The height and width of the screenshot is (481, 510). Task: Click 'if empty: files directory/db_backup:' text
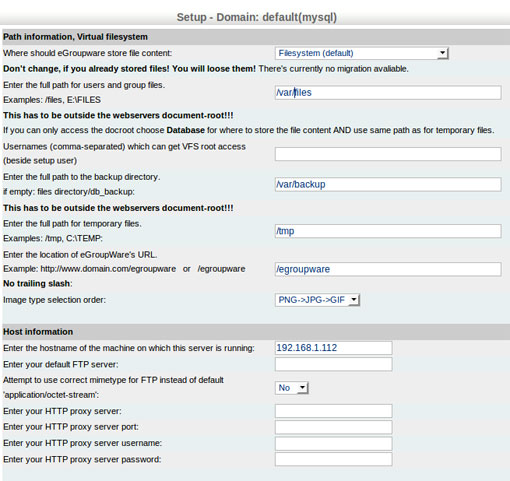pyautogui.click(x=69, y=192)
